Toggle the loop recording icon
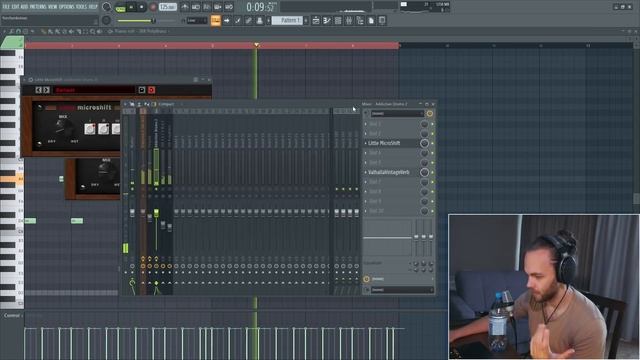640x360 pixels. click(229, 7)
